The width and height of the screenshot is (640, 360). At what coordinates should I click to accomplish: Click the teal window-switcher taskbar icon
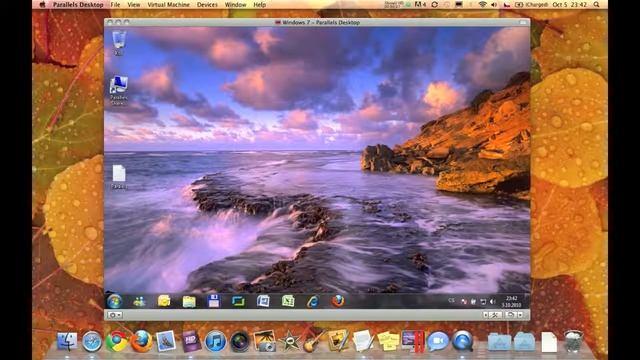point(238,301)
